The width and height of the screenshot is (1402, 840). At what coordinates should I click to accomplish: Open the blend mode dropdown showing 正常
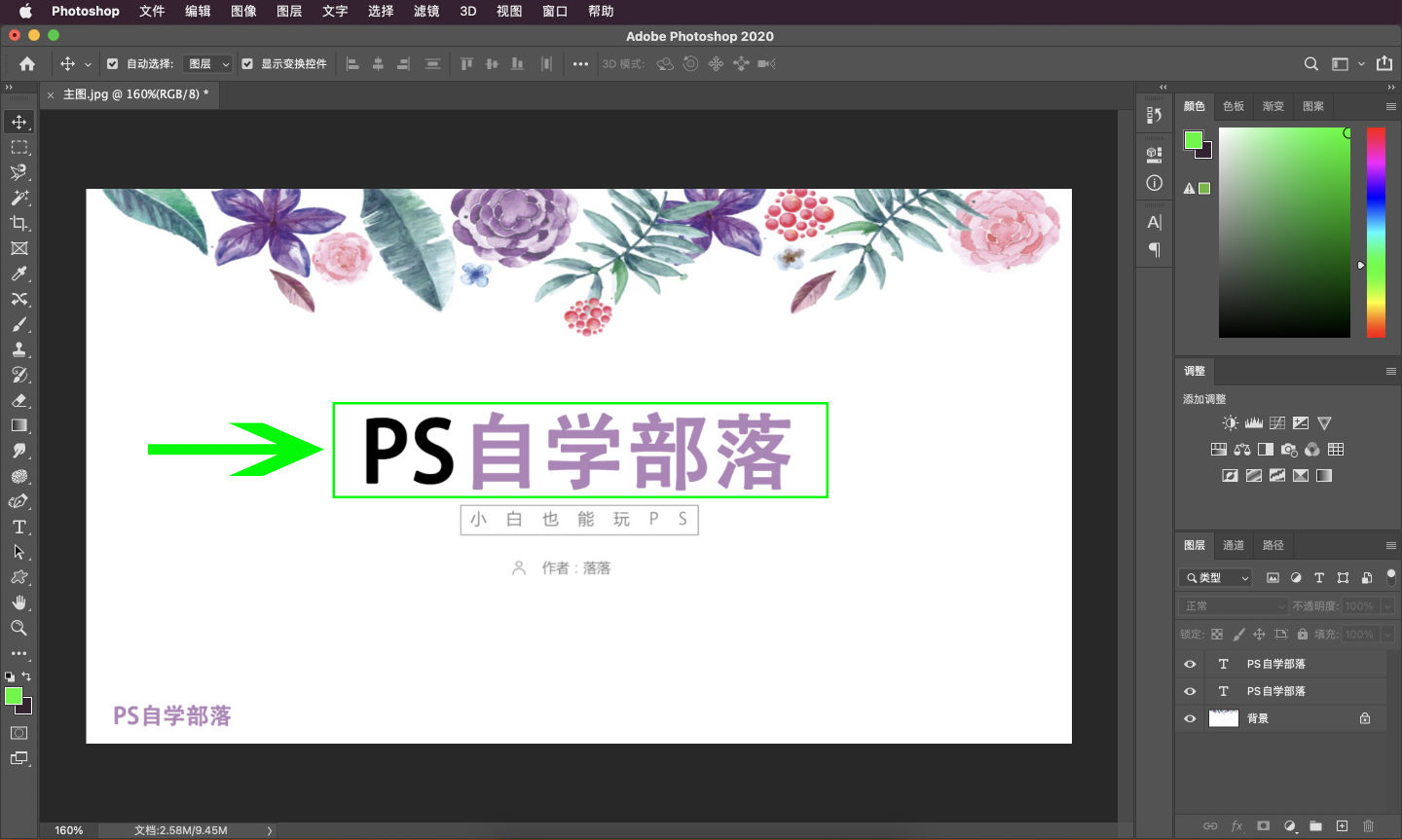coord(1233,605)
